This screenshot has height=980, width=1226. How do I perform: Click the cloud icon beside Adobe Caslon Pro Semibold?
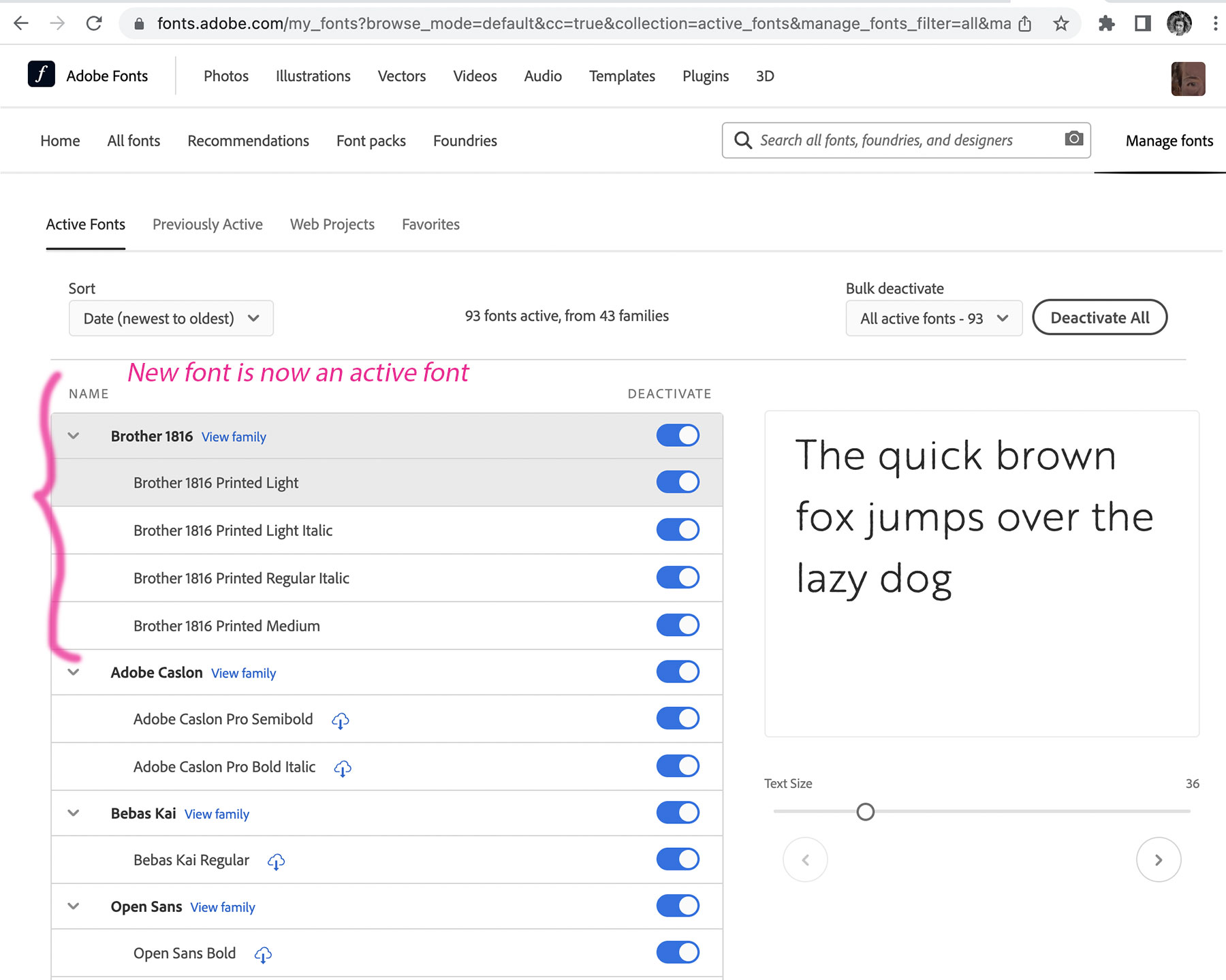click(341, 721)
